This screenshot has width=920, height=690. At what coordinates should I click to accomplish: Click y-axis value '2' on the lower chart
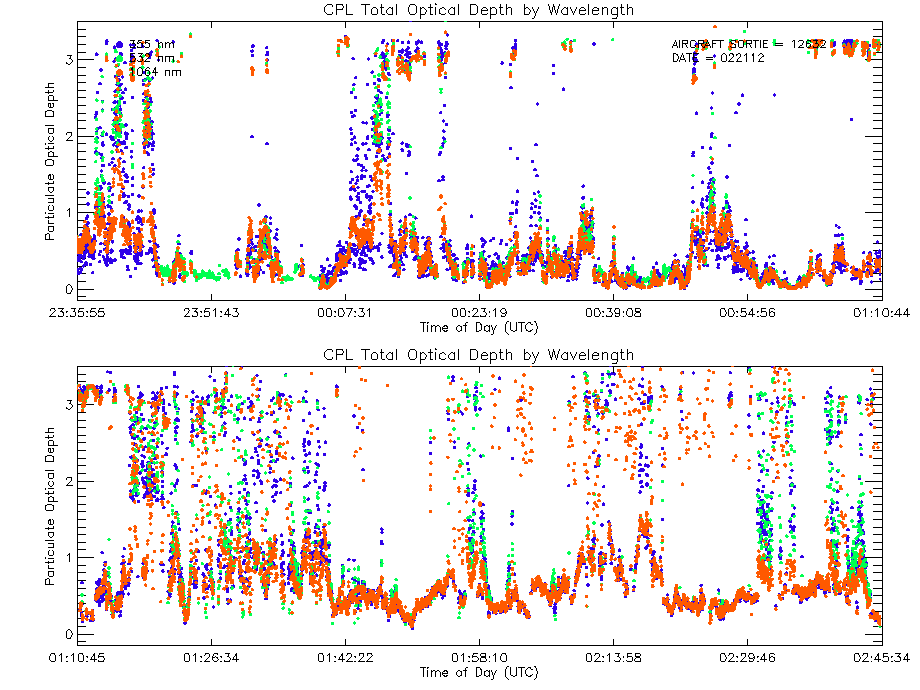tap(69, 481)
